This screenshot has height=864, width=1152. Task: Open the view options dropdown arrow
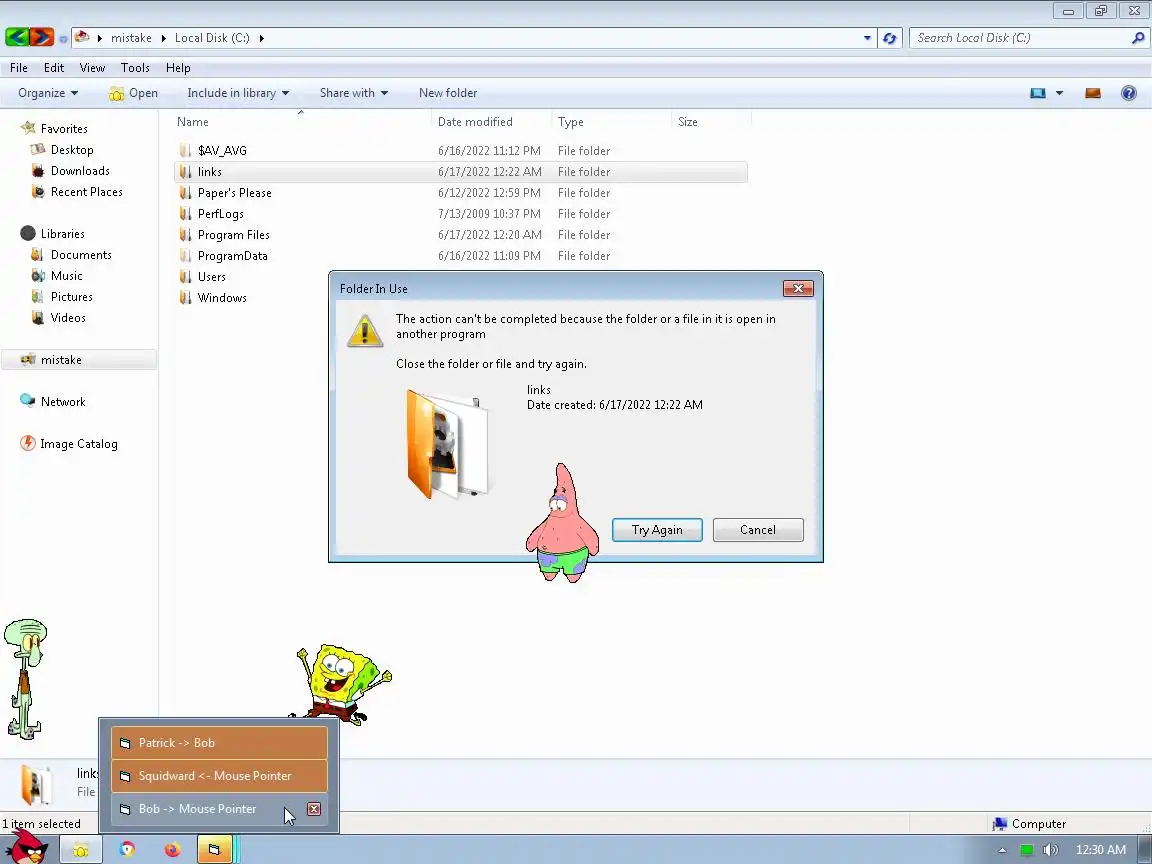1059,93
